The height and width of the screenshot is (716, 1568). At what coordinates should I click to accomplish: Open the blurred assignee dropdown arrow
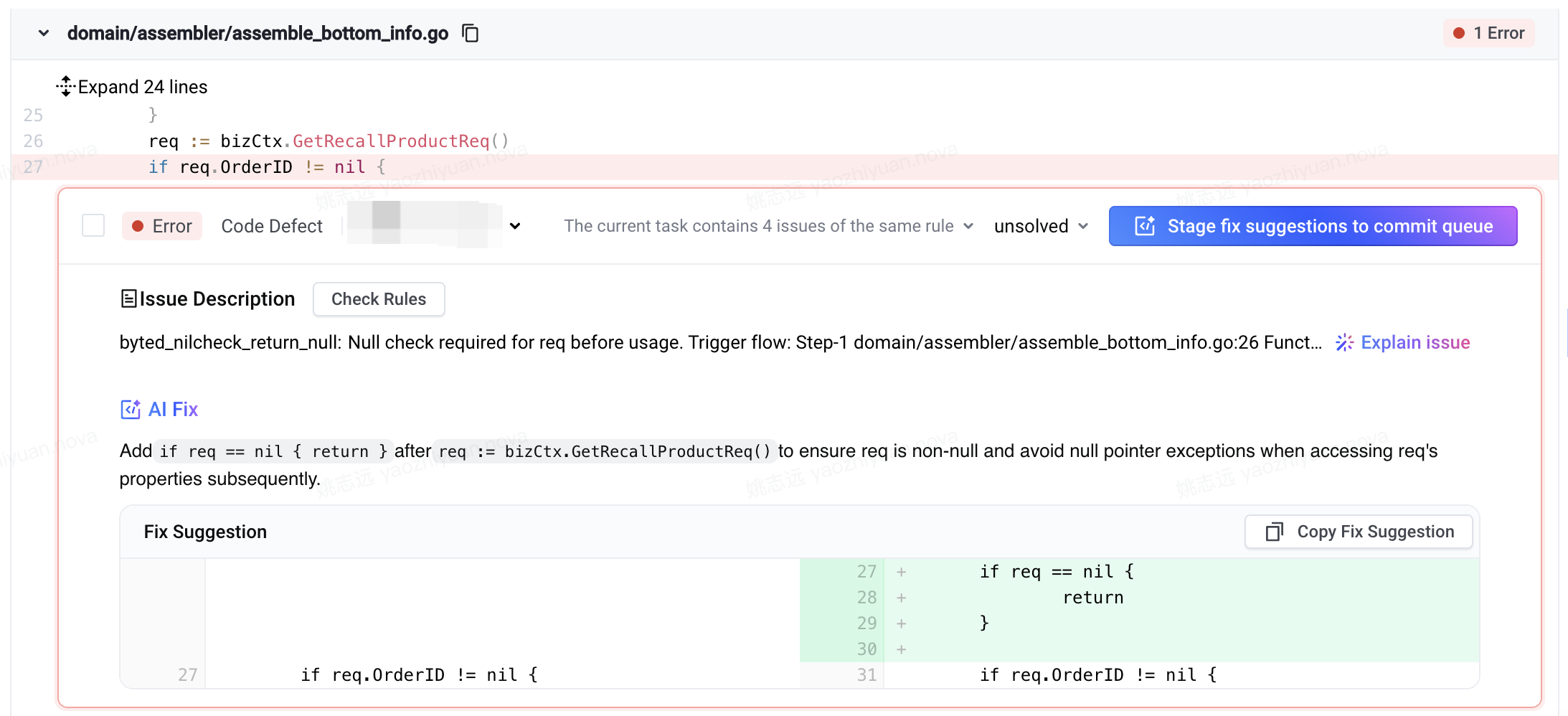coord(515,226)
